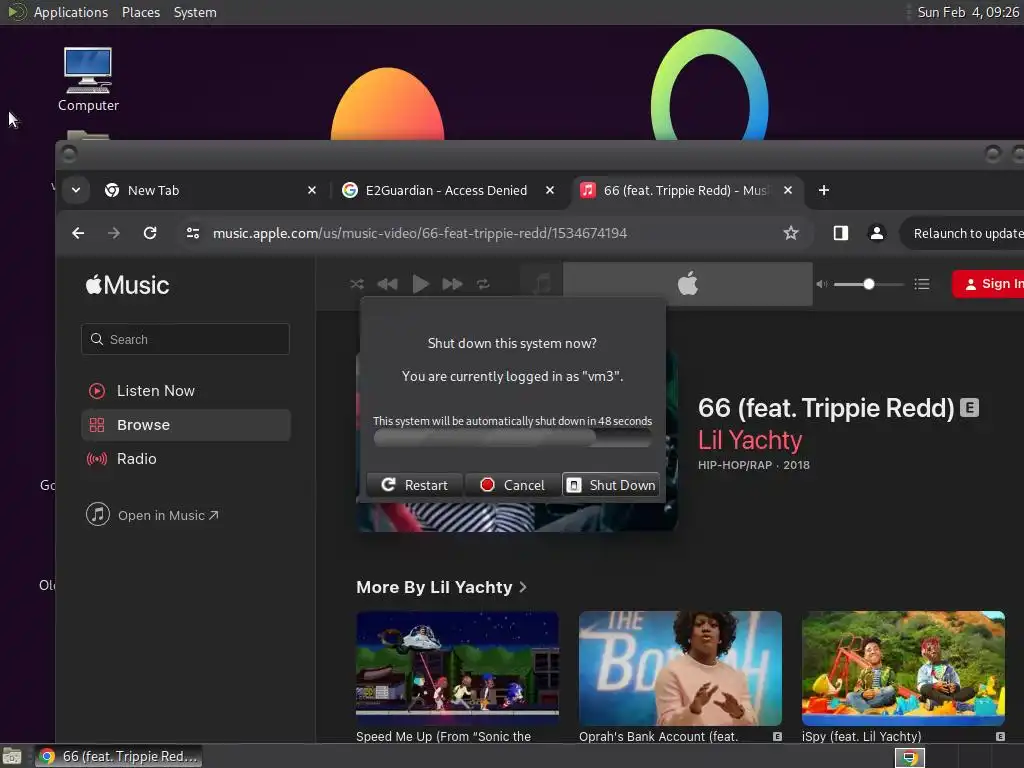Click Open in Music link
Image resolution: width=1024 pixels, height=768 pixels.
[x=153, y=515]
